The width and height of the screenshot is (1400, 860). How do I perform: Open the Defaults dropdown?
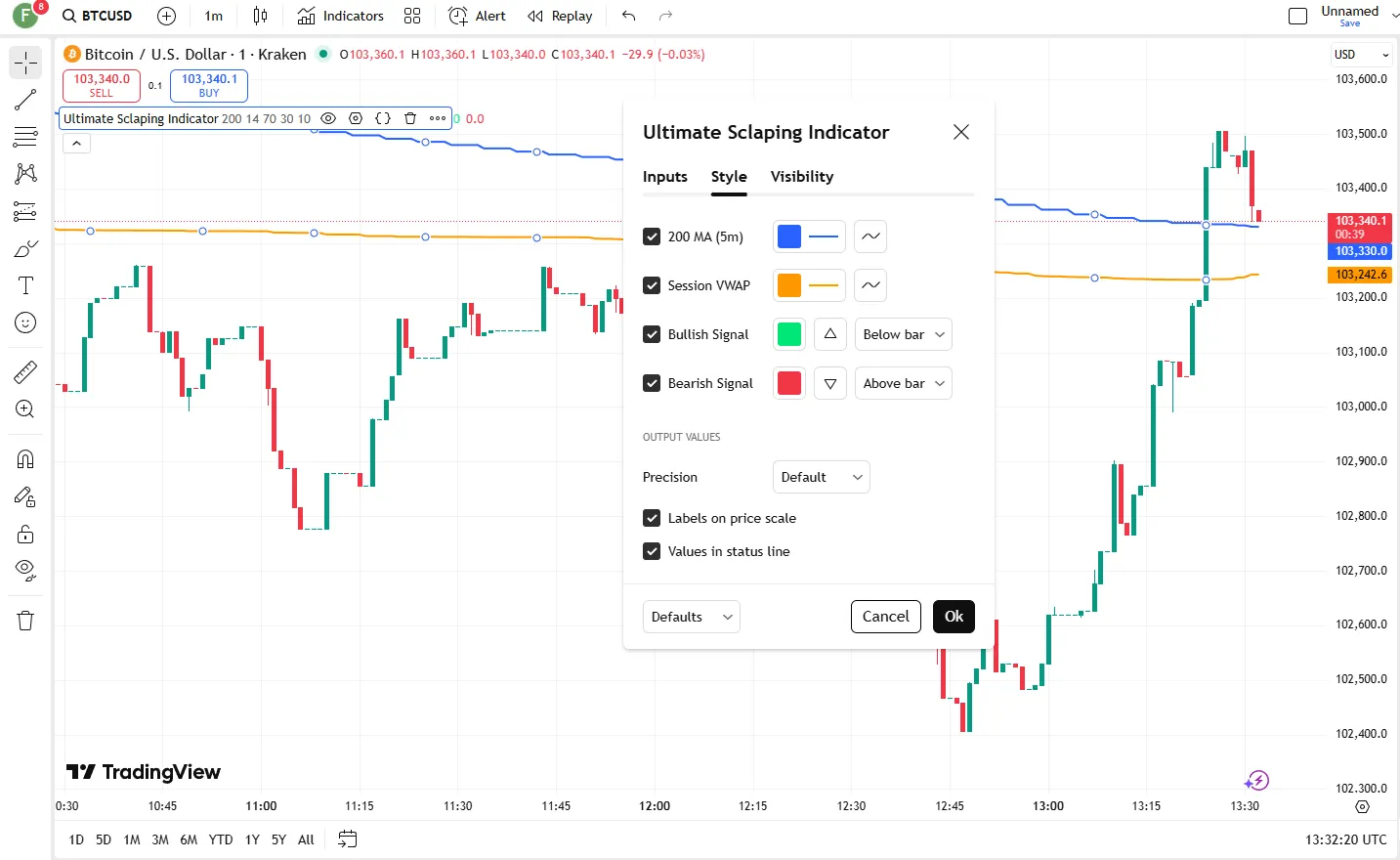pyautogui.click(x=691, y=617)
